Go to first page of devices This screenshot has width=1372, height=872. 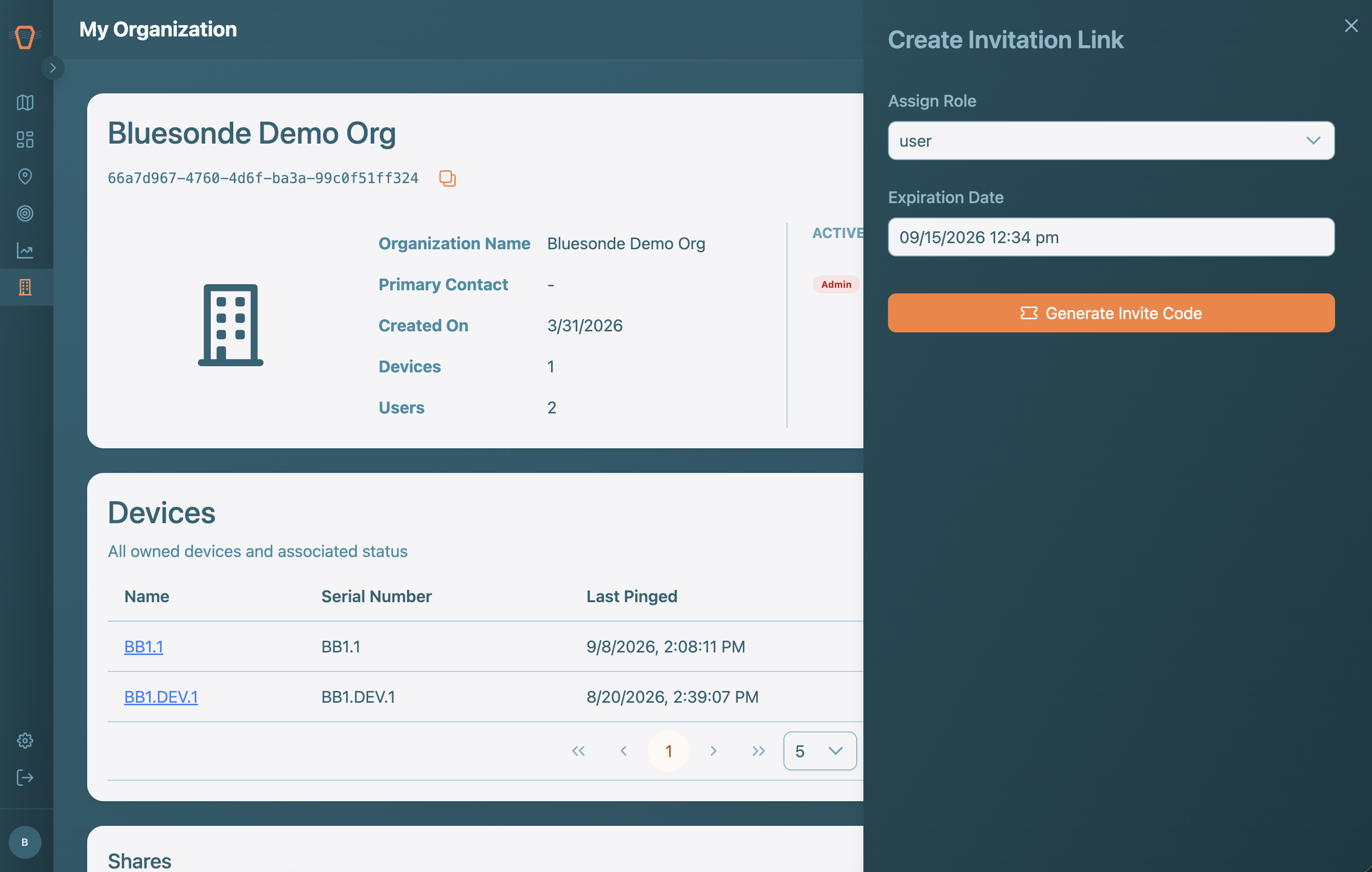pos(578,750)
